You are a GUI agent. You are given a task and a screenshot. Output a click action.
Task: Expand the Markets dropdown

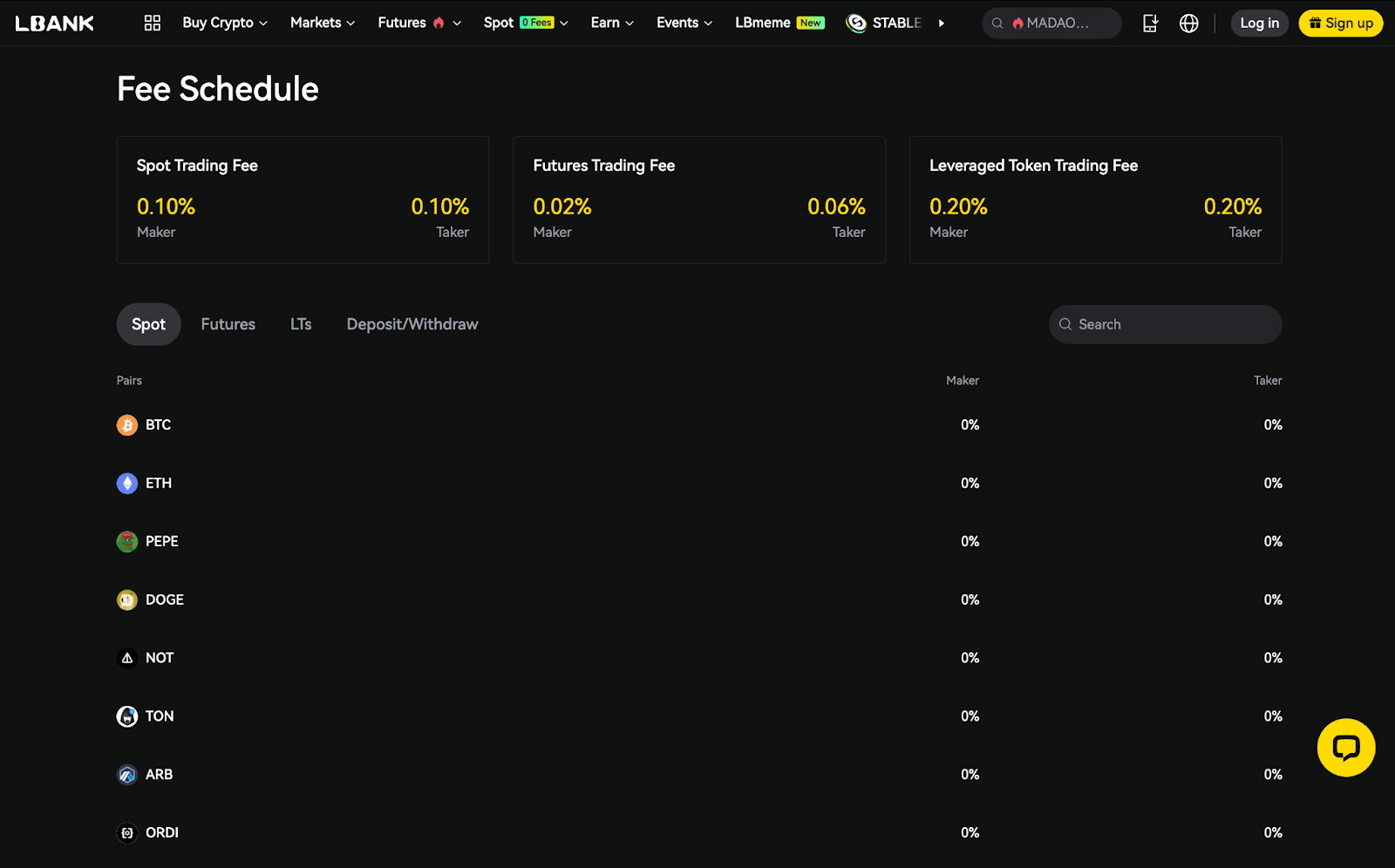[x=323, y=23]
